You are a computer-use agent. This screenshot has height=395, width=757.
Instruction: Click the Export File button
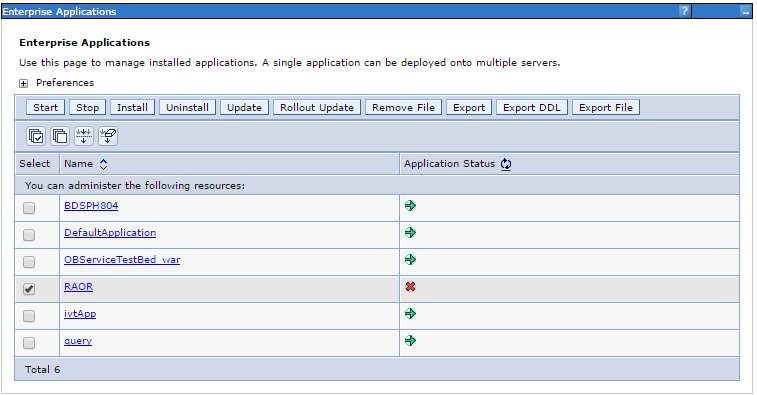606,108
